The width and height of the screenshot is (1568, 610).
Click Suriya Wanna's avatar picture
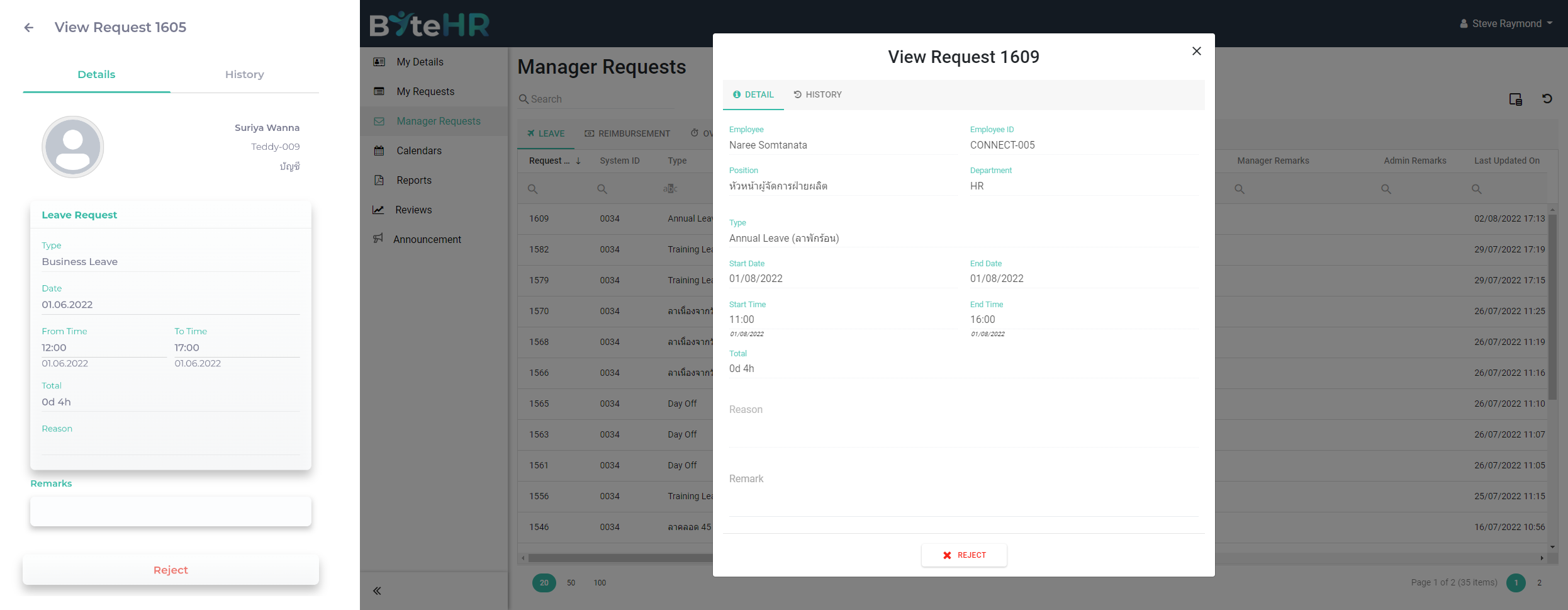point(73,147)
